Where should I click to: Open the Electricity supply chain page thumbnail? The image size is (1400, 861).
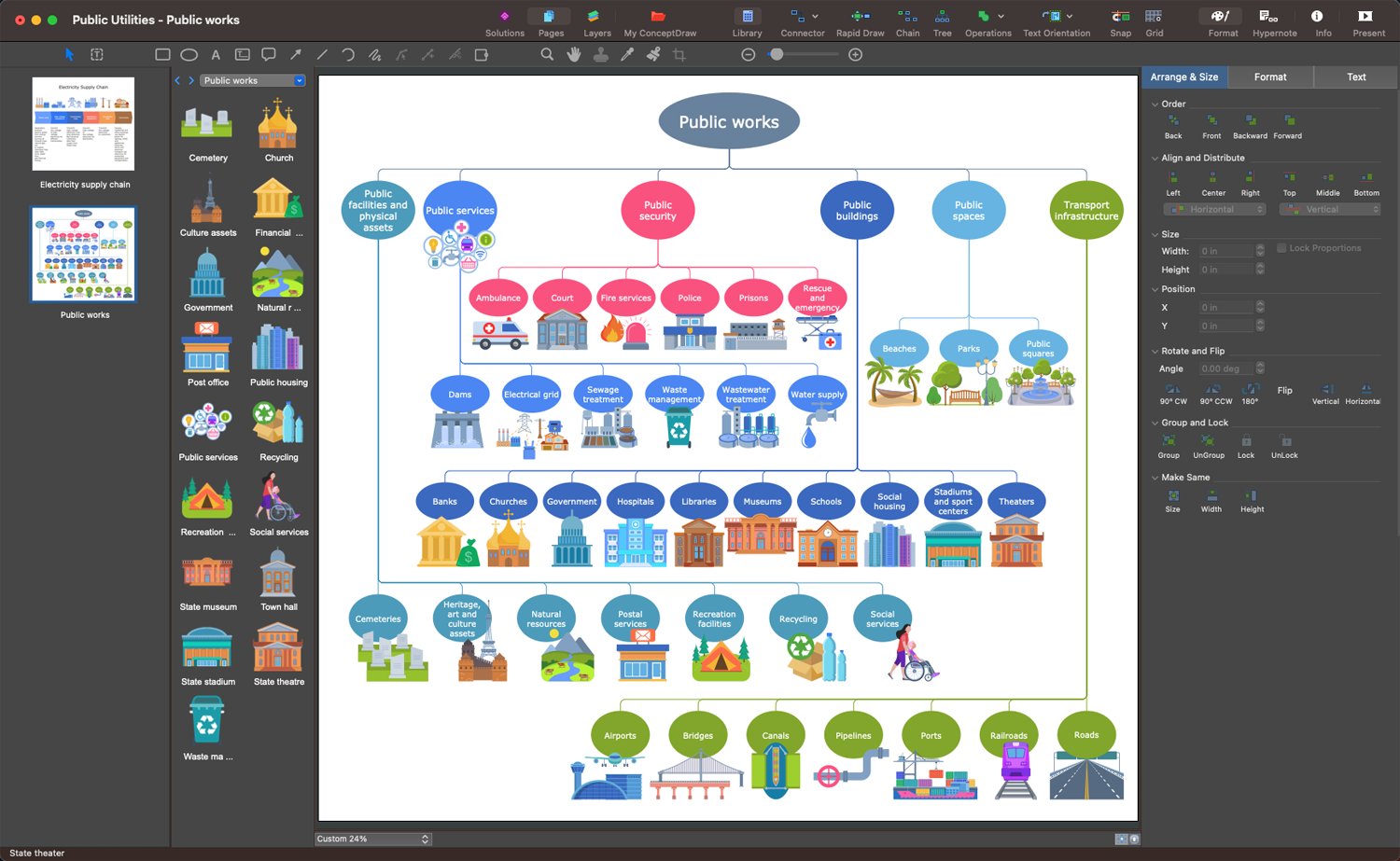[x=83, y=124]
